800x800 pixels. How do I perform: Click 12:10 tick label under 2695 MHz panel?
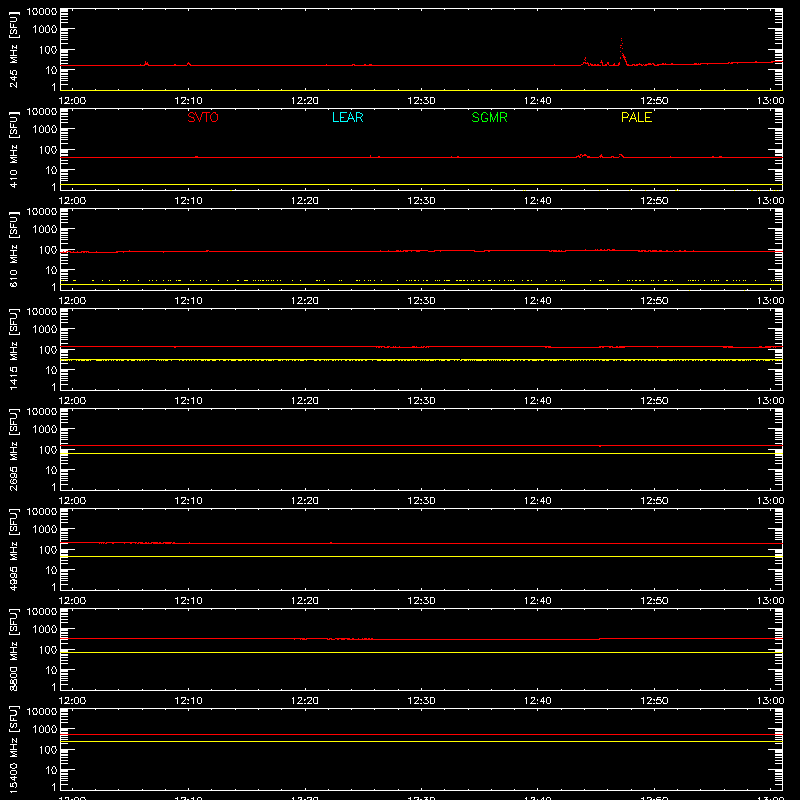click(188, 501)
